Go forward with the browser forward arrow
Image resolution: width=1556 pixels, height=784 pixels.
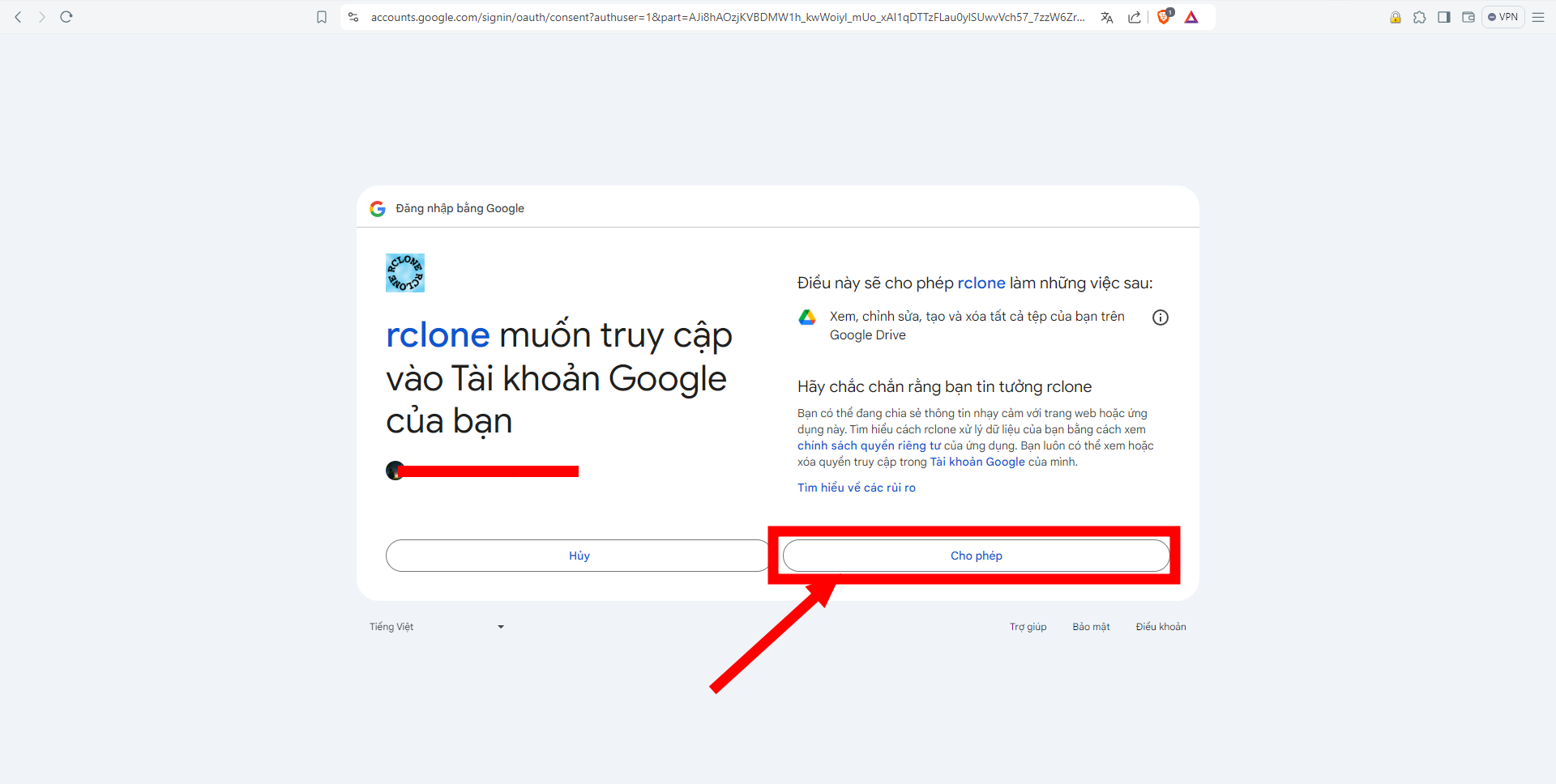point(42,17)
